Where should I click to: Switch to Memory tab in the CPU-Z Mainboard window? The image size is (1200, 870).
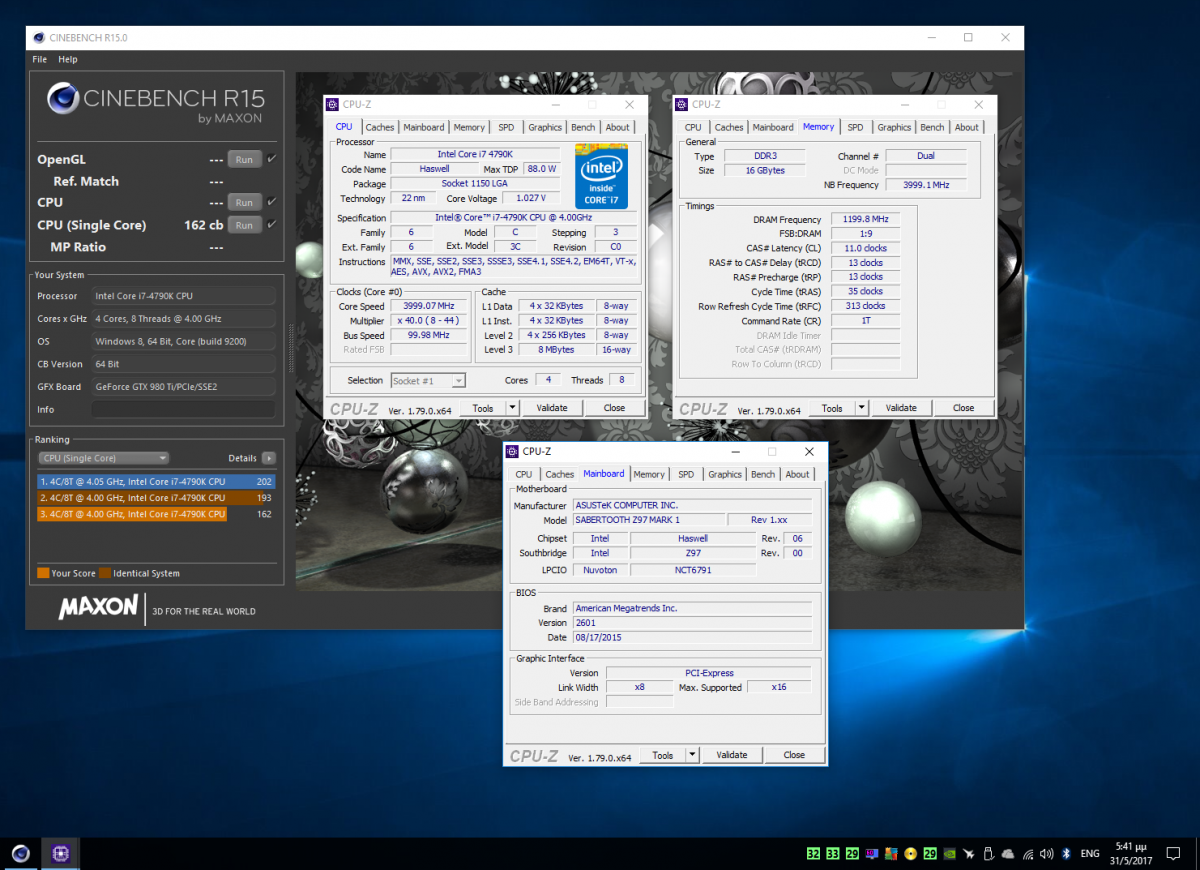649,474
